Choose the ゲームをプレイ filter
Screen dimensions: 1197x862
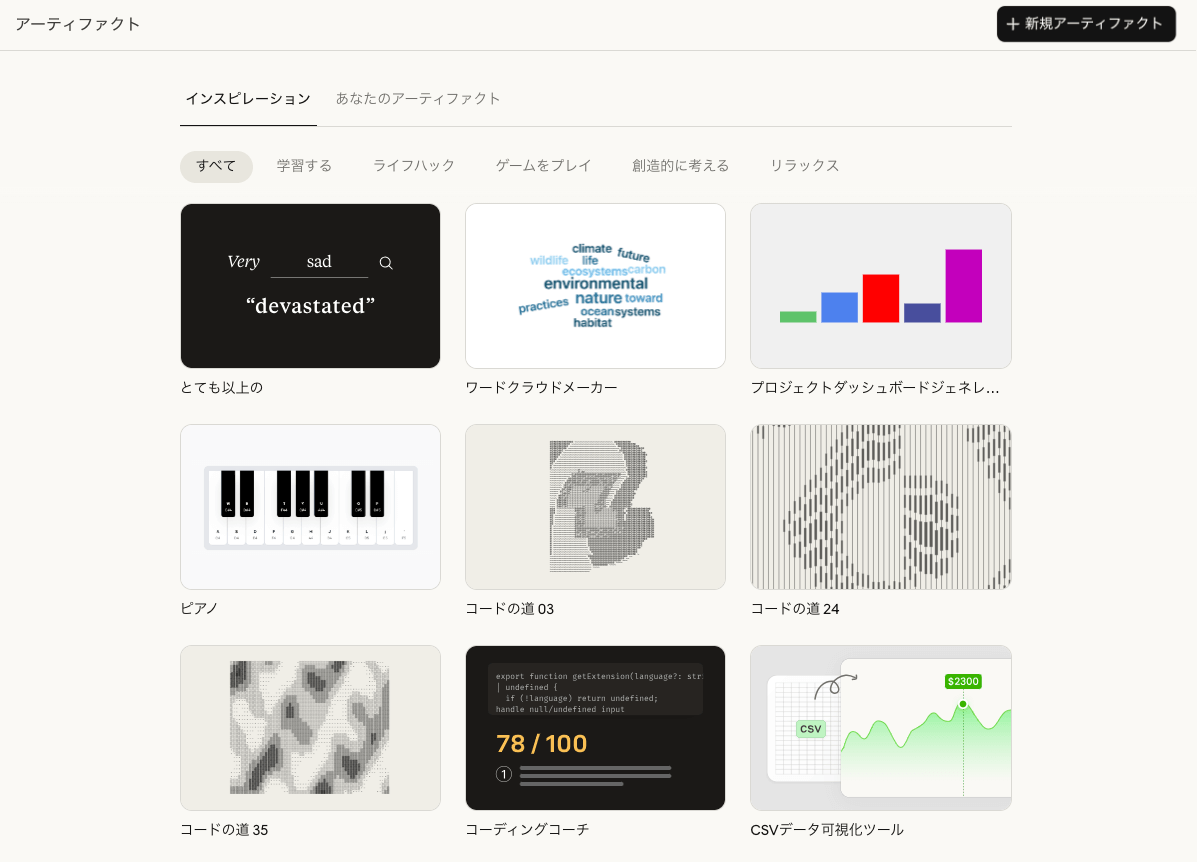pyautogui.click(x=543, y=166)
